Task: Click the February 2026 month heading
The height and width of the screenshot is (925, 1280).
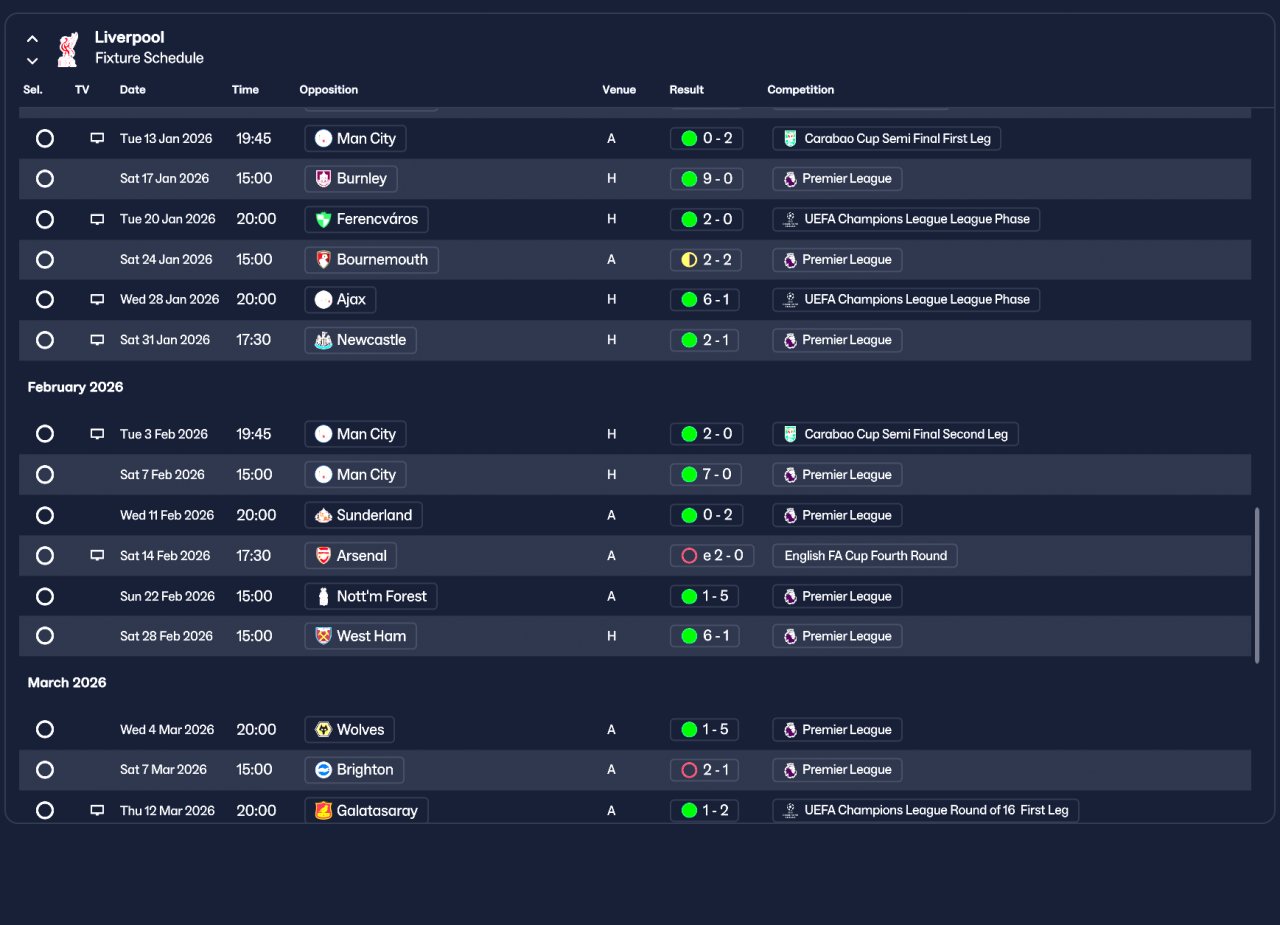Action: (x=75, y=387)
